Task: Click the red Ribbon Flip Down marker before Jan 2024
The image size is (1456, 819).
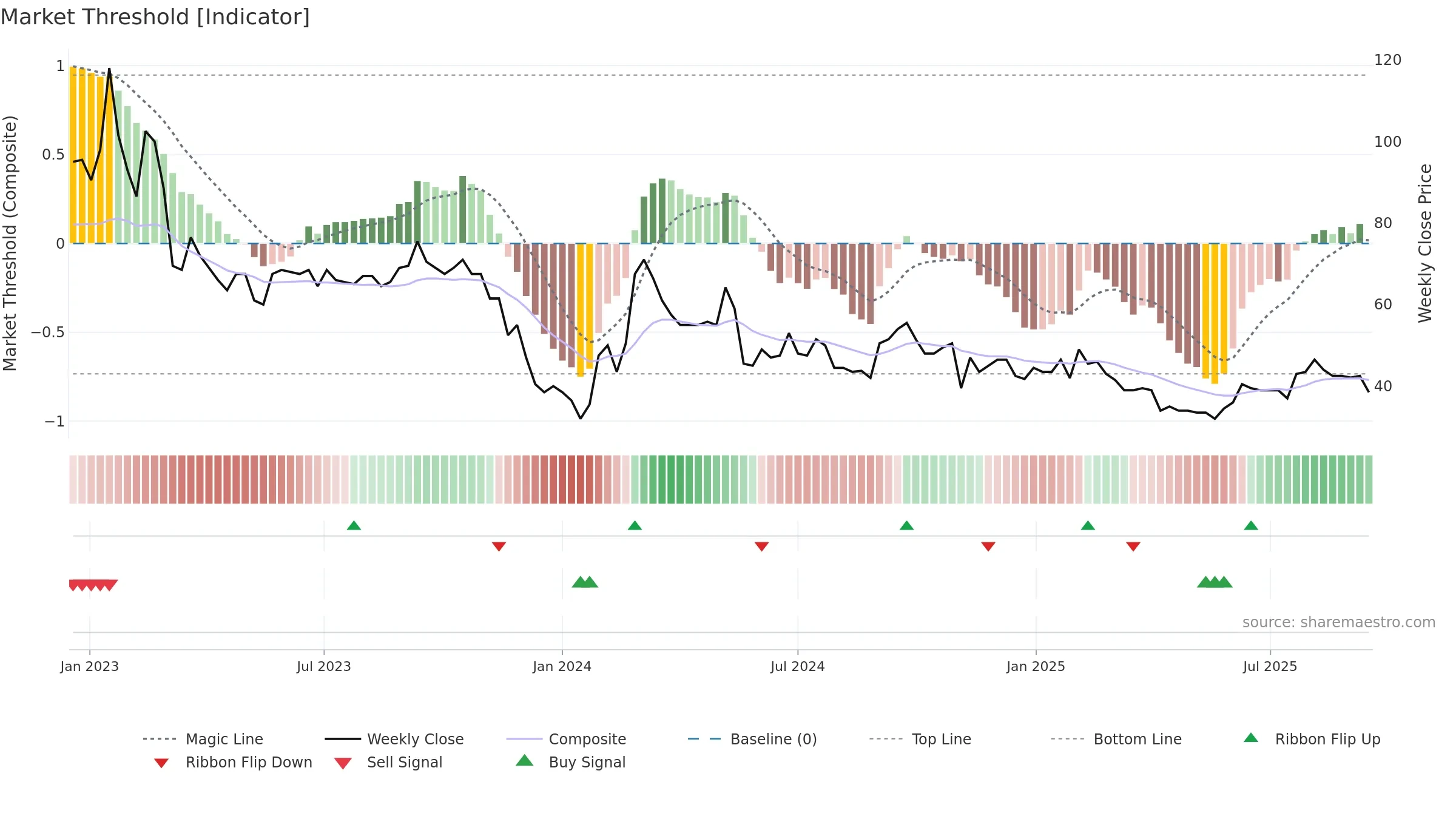Action: pos(499,547)
